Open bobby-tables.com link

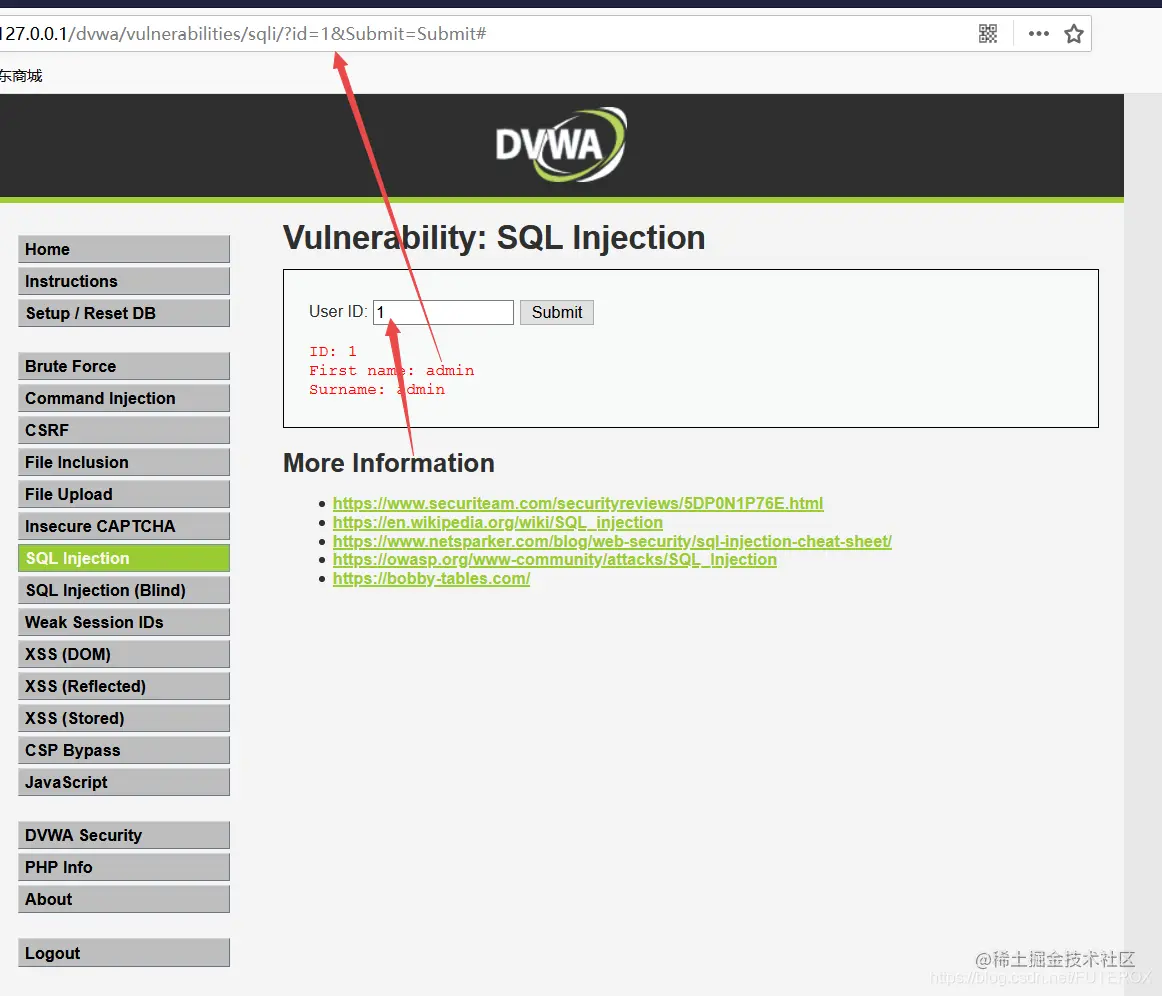[431, 579]
